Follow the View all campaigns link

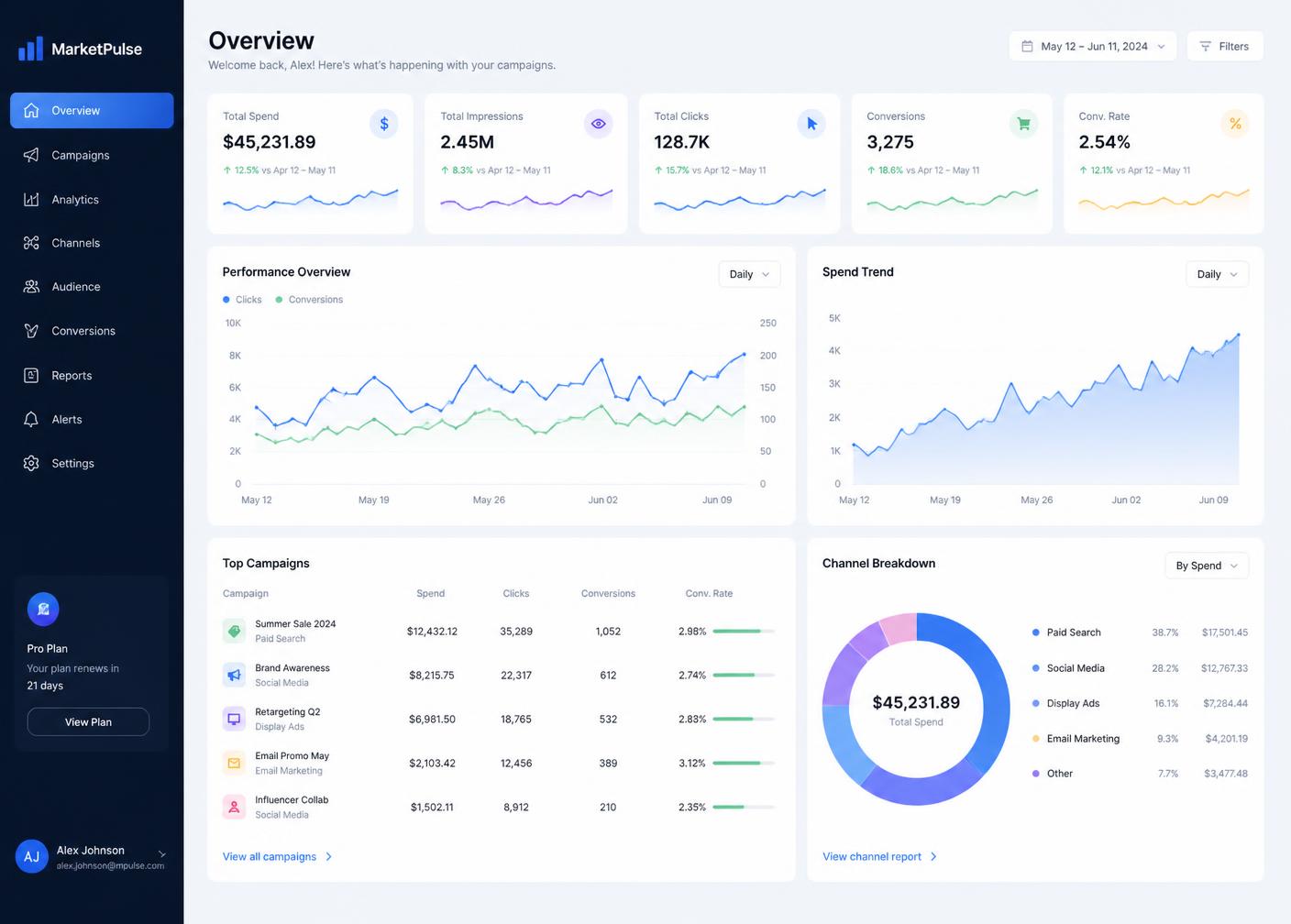[277, 856]
